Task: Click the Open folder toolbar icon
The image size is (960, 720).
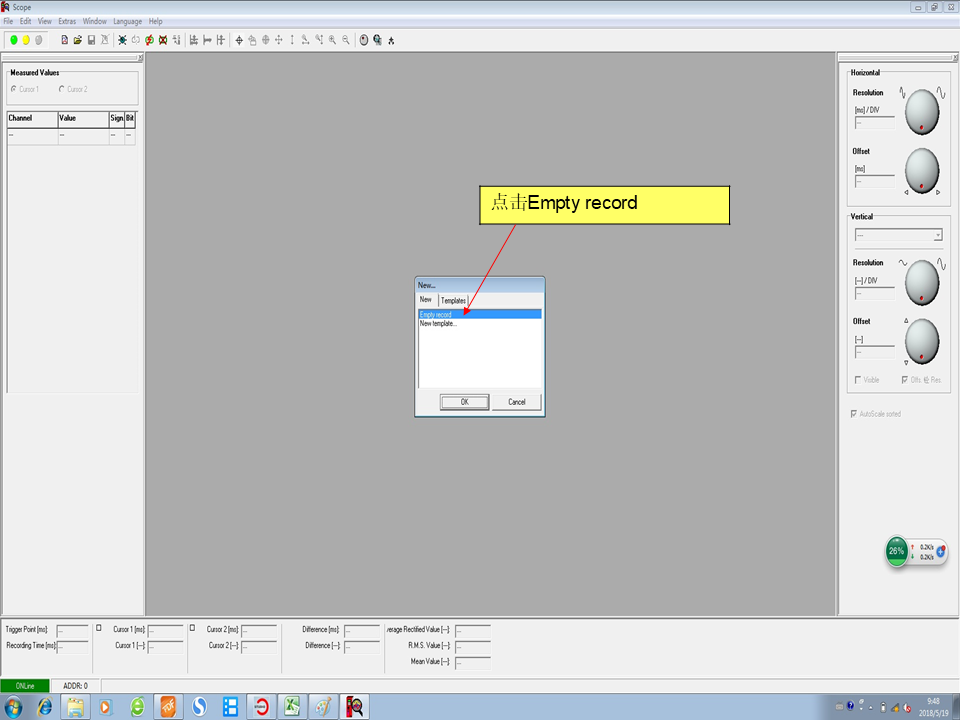Action: point(78,40)
